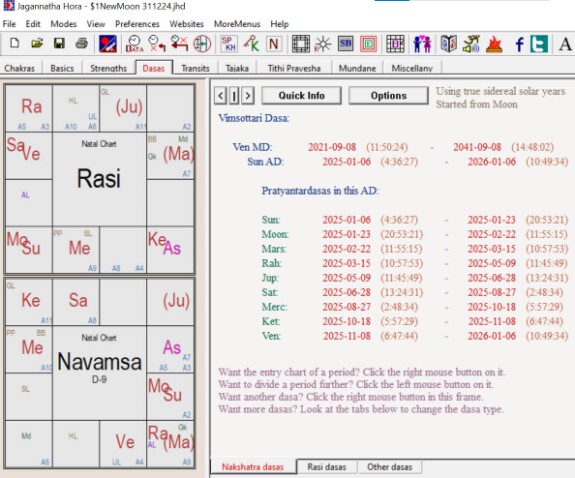Open the birth DATA clock icon
Screen dimensions: 575x478
click(x=134, y=44)
